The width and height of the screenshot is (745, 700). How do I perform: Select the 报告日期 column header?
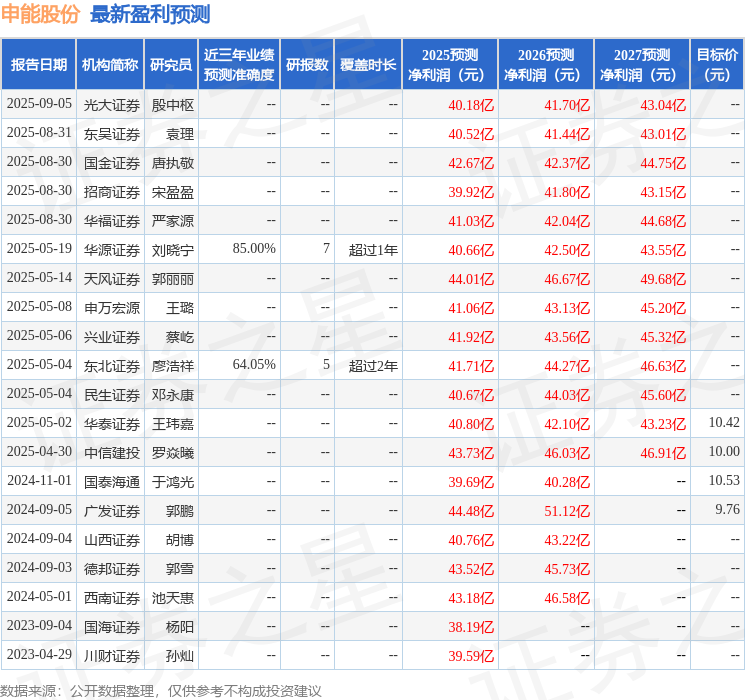tap(38, 65)
